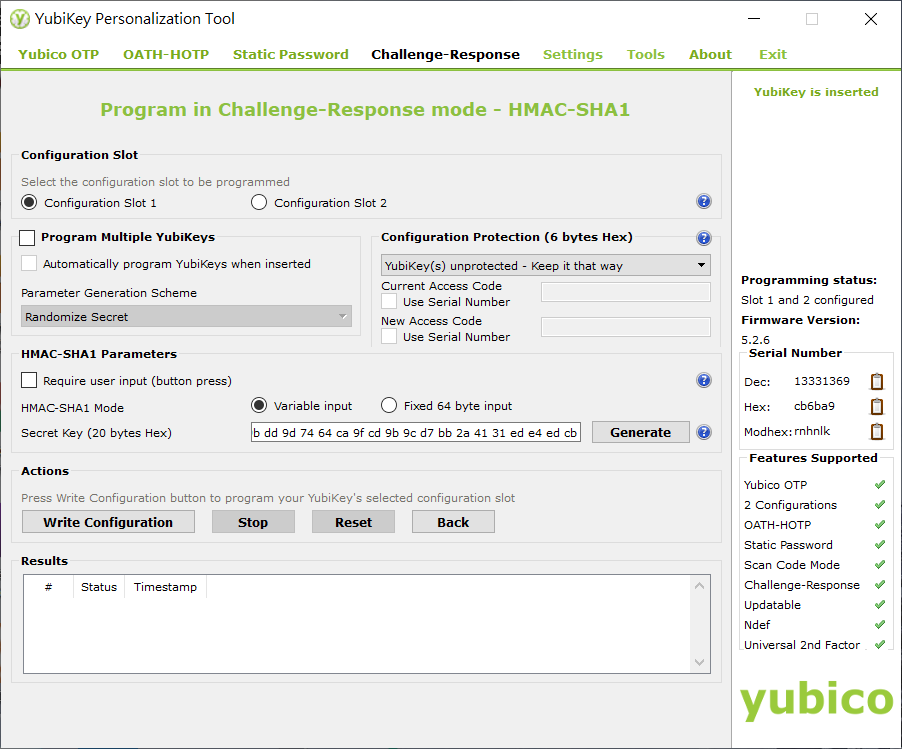Viewport: 902px width, 749px height.
Task: Switch to Yubico OTP tab
Action: [x=59, y=55]
